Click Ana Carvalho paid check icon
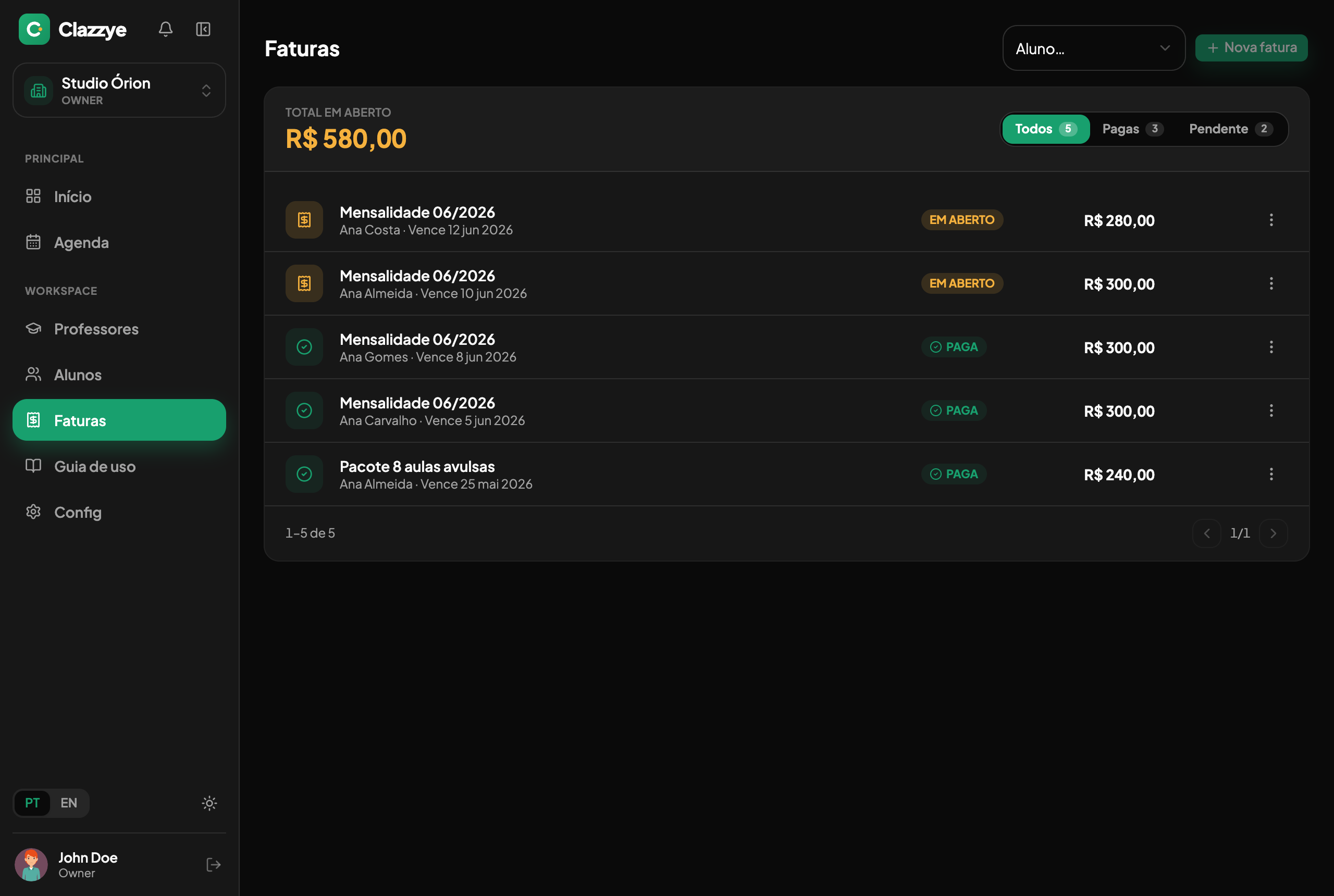The image size is (1334, 896). tap(304, 410)
